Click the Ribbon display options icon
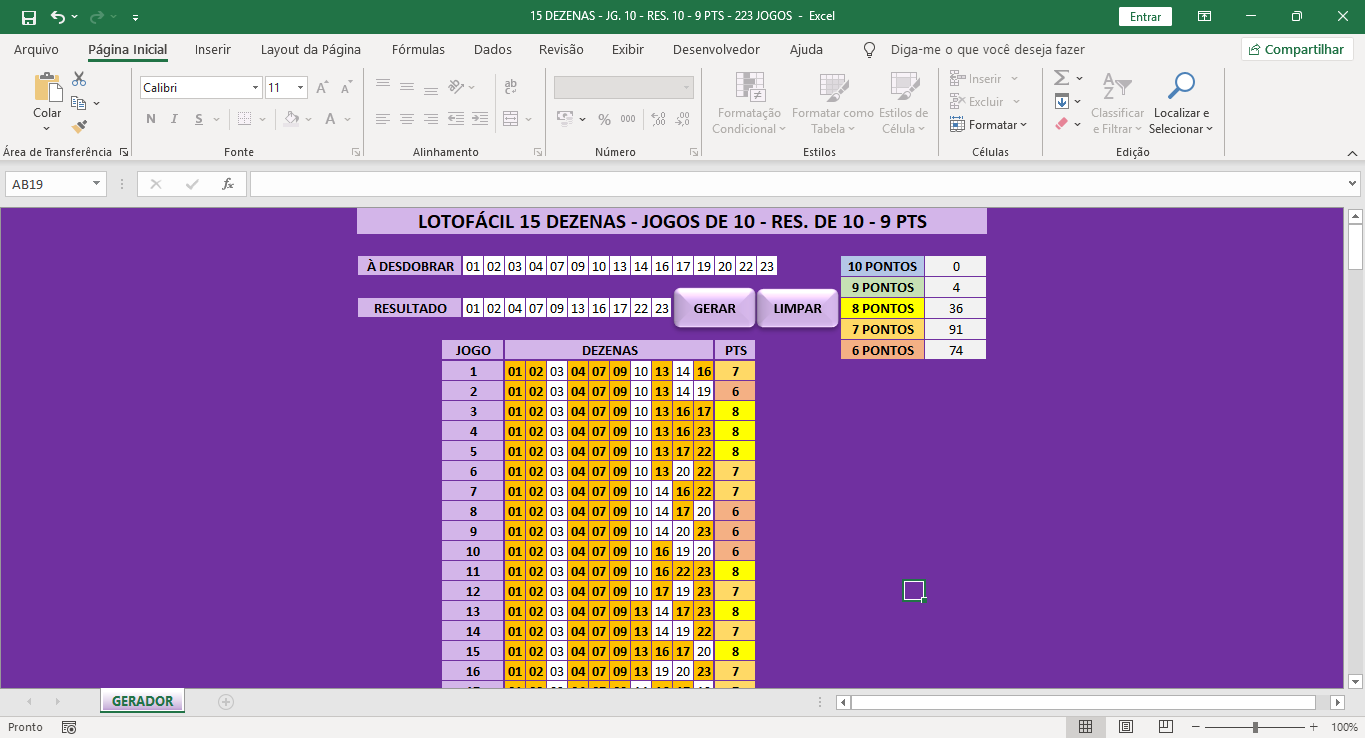Viewport: 1365px width, 738px height. pos(1205,17)
